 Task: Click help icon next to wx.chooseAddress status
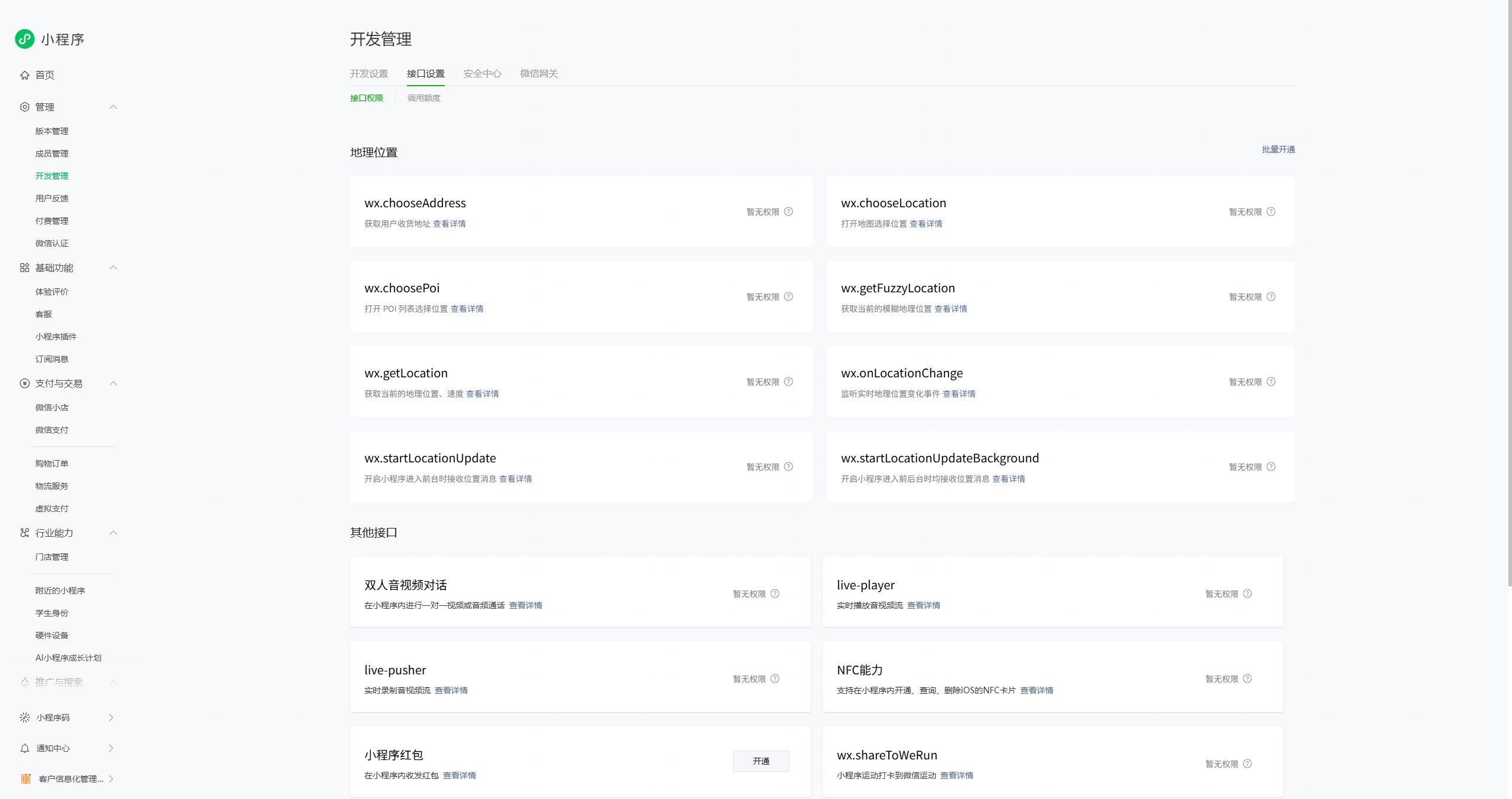(x=788, y=211)
